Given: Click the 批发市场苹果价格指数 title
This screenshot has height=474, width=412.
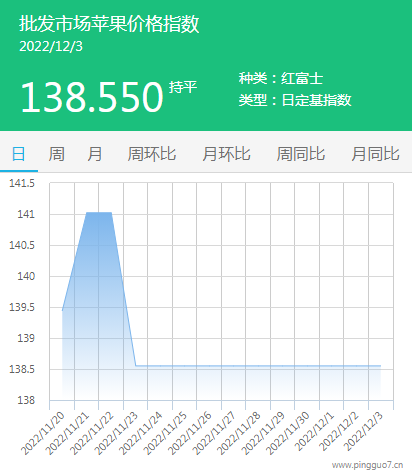Looking at the screenshot, I should [x=109, y=24].
